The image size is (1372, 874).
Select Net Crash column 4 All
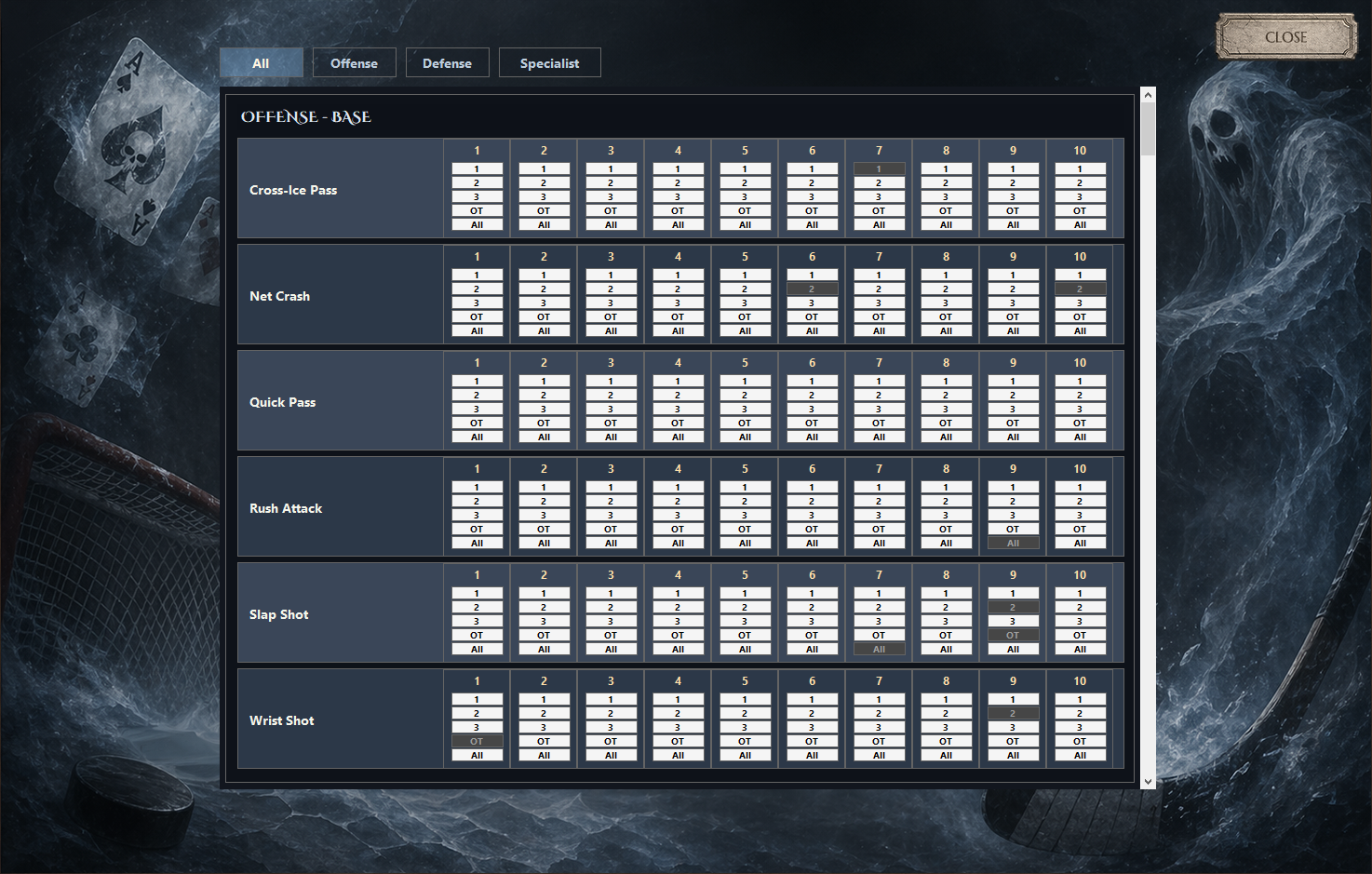coord(678,331)
